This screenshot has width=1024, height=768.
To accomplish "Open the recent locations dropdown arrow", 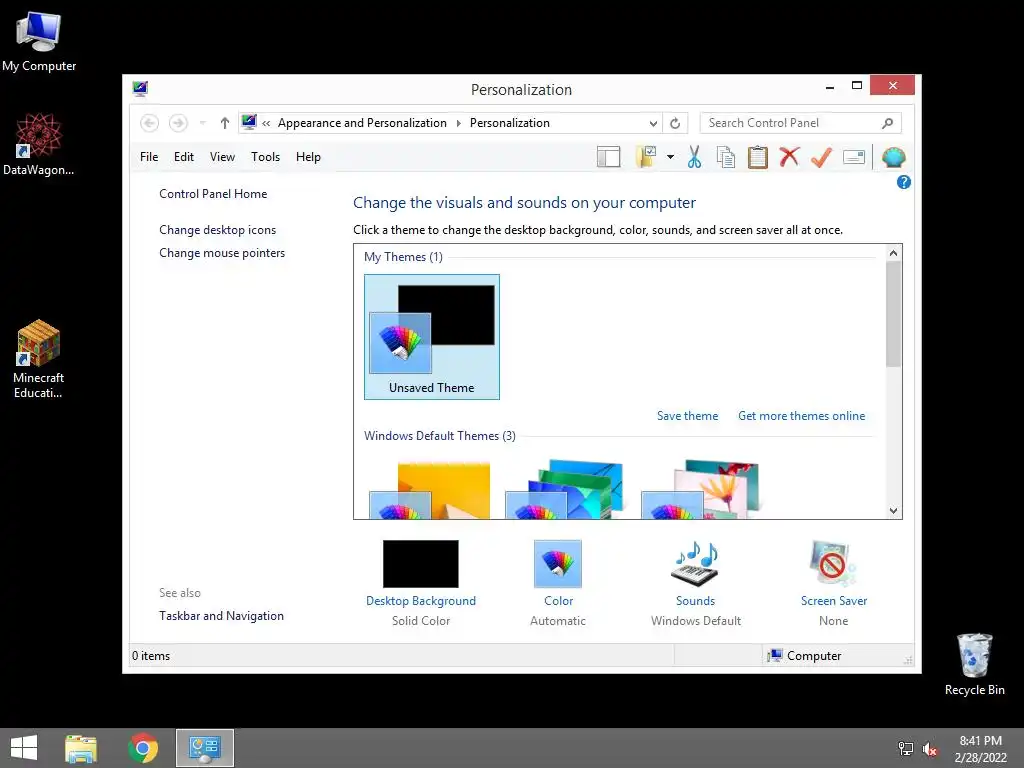I will [x=202, y=123].
